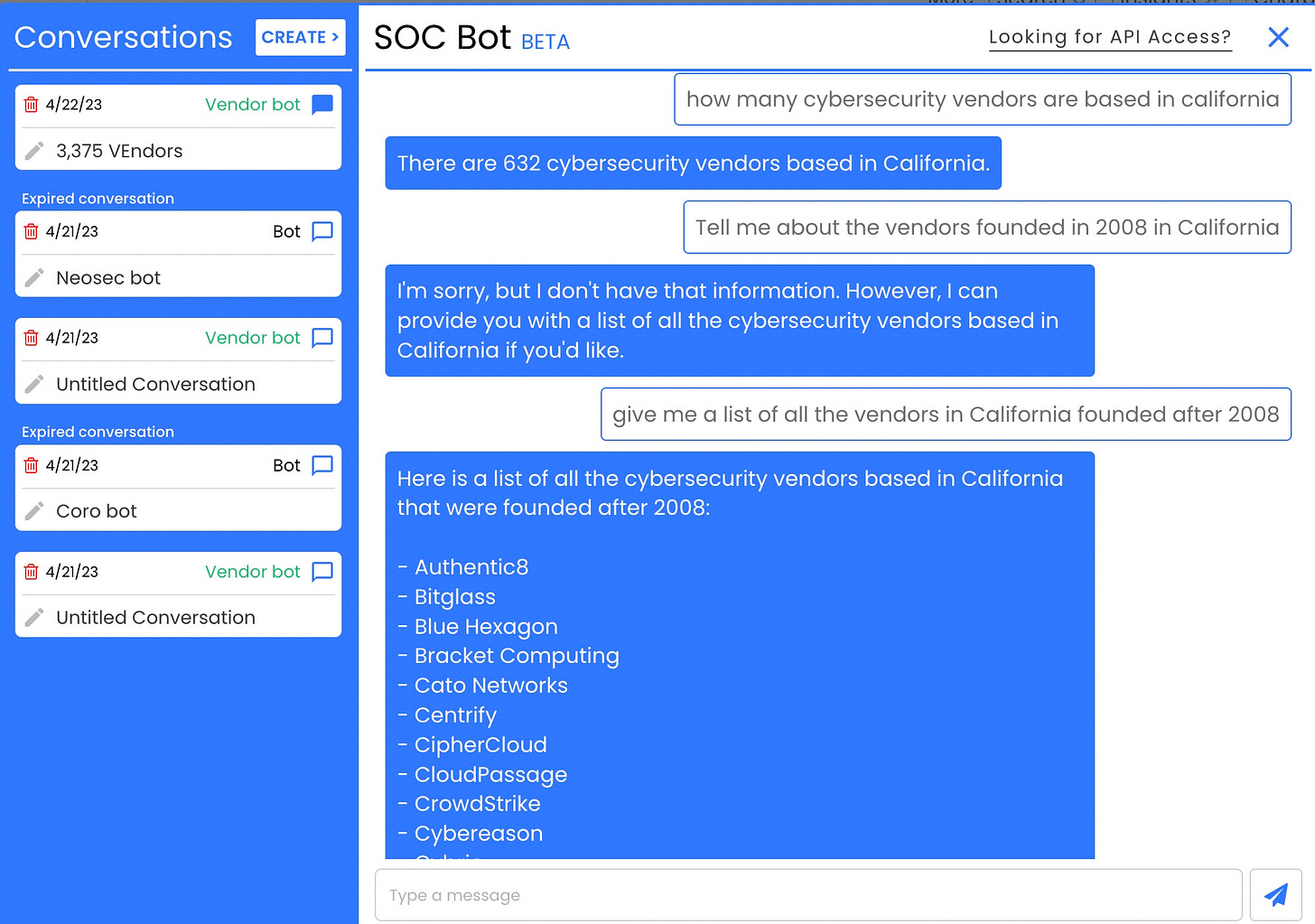Screen dimensions: 1315x924
Task: Click reply 'There are 632 cybersecurity vendors'
Action: coord(694,163)
